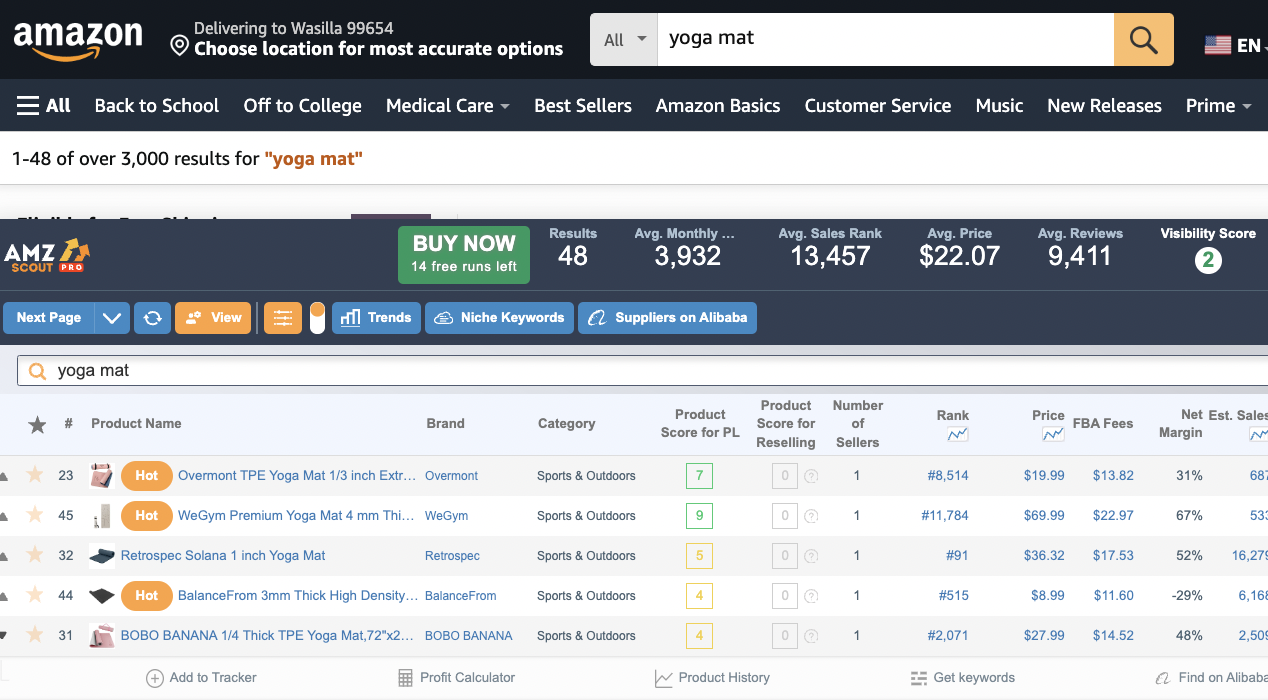The width and height of the screenshot is (1268, 700).
Task: Open New Releases nav link
Action: click(1104, 105)
